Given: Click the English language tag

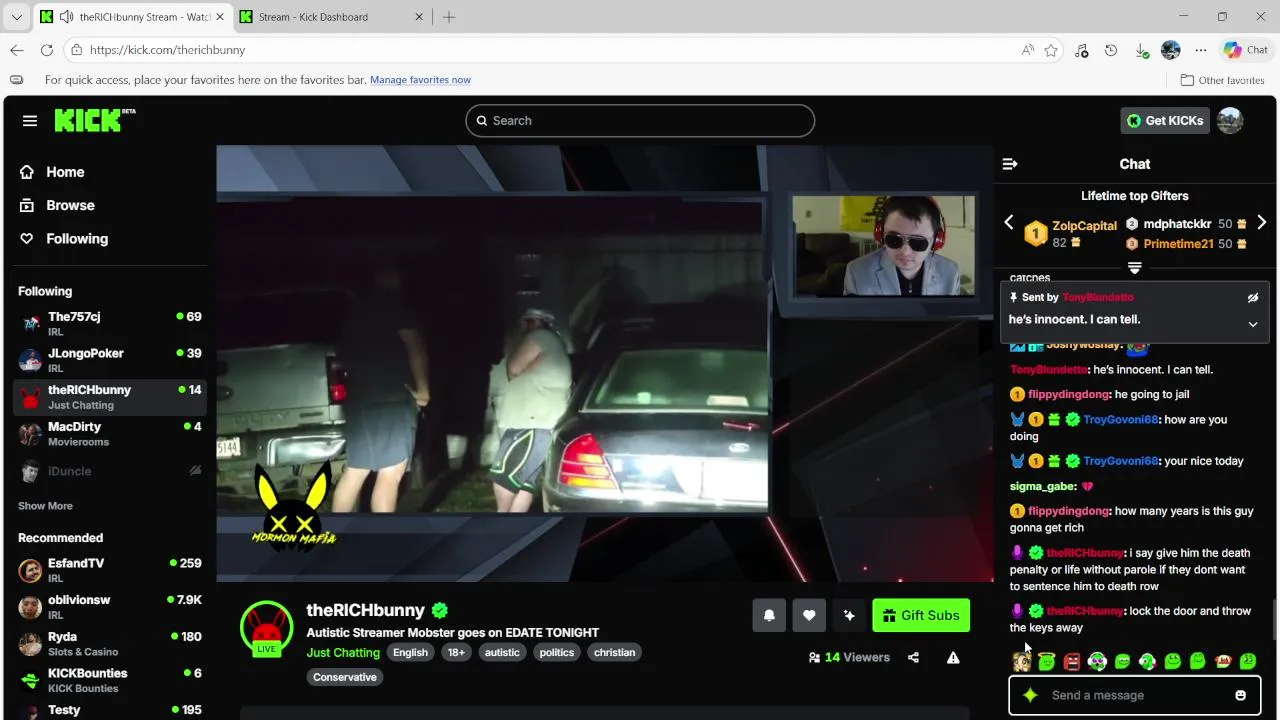Looking at the screenshot, I should pos(410,653).
